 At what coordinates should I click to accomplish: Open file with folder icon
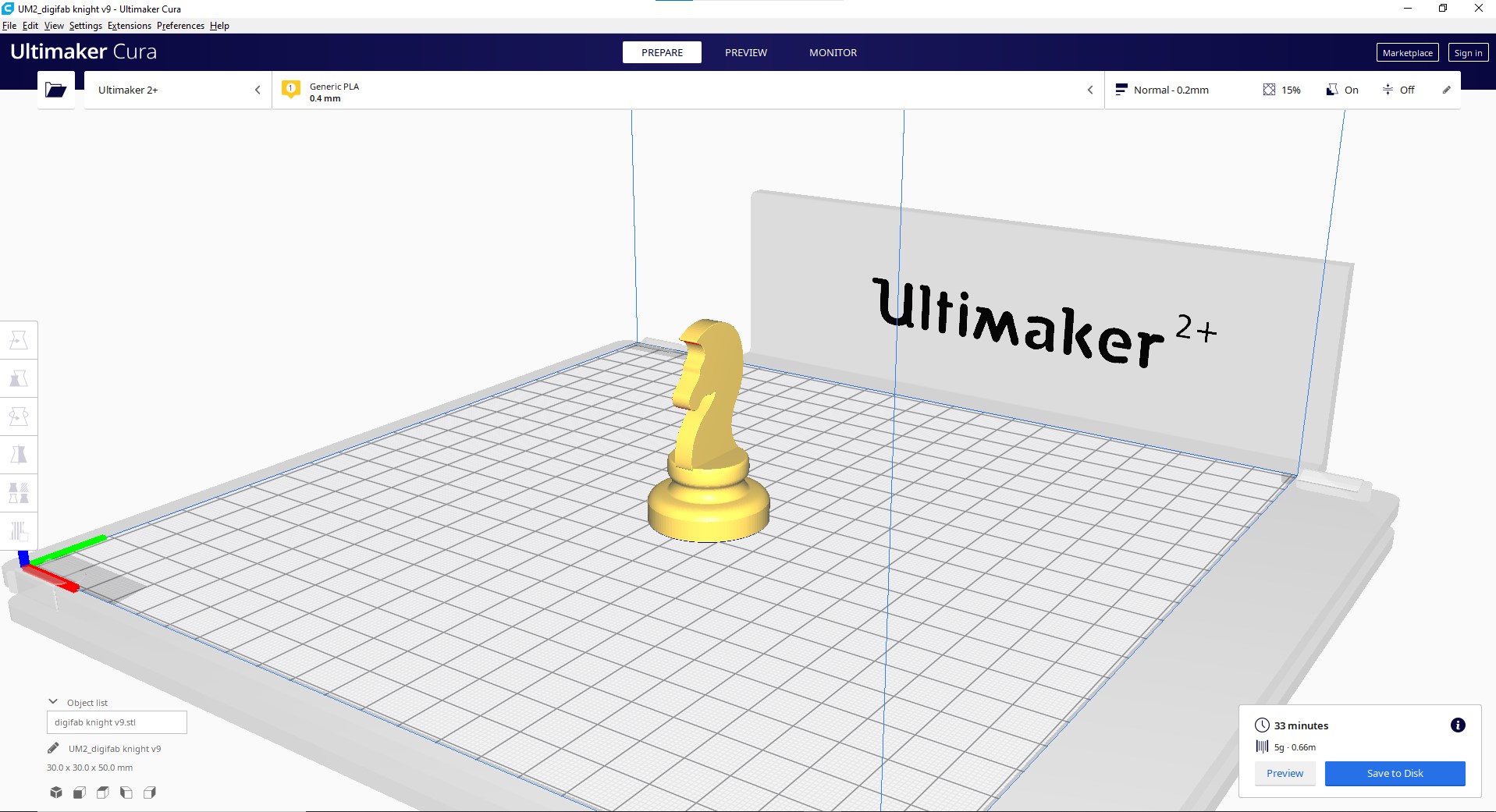click(x=55, y=90)
